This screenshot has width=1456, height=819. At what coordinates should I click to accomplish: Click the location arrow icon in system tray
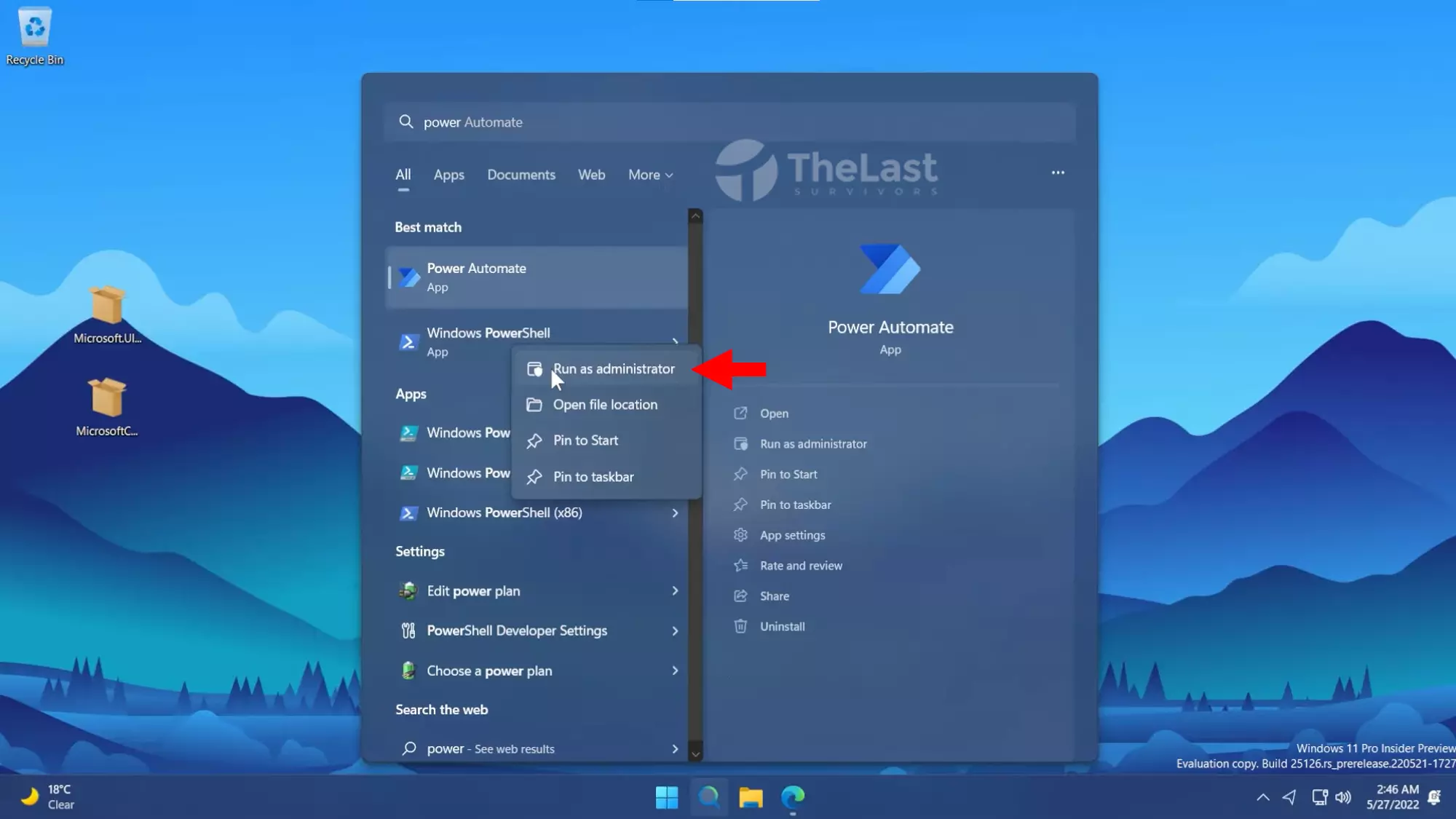point(1289,797)
